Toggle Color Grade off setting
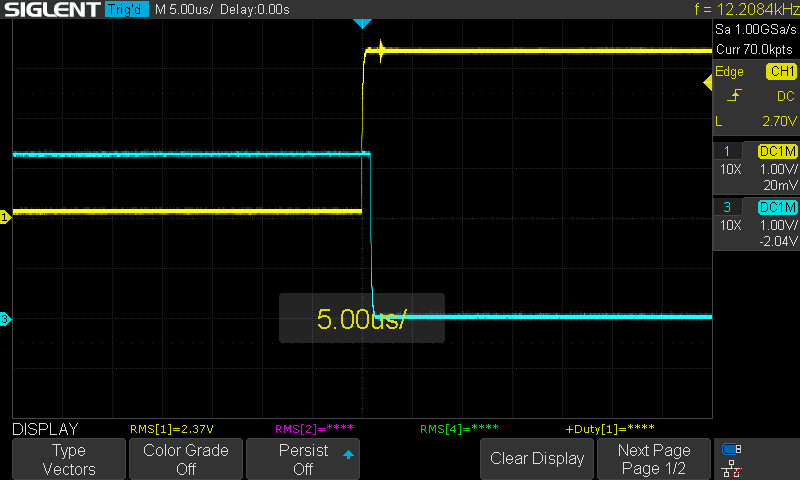Viewport: 800px width, 480px height. 186,459
